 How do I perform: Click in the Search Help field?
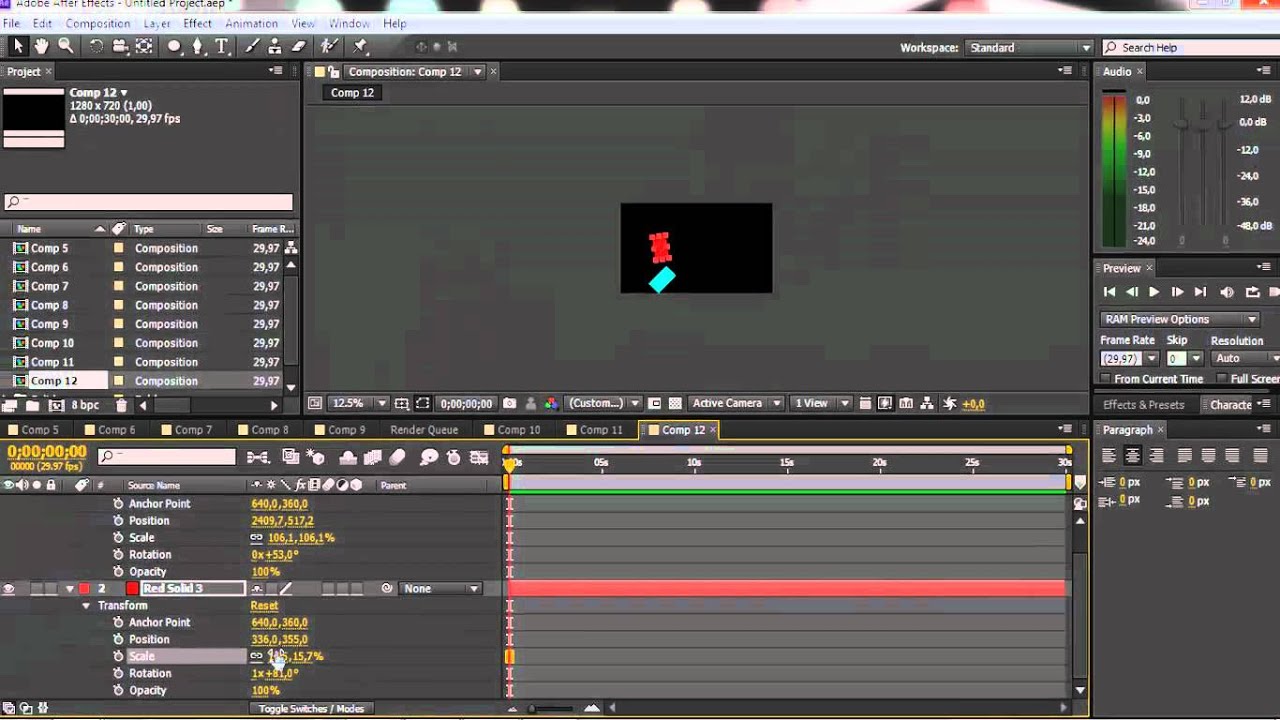[x=1190, y=48]
